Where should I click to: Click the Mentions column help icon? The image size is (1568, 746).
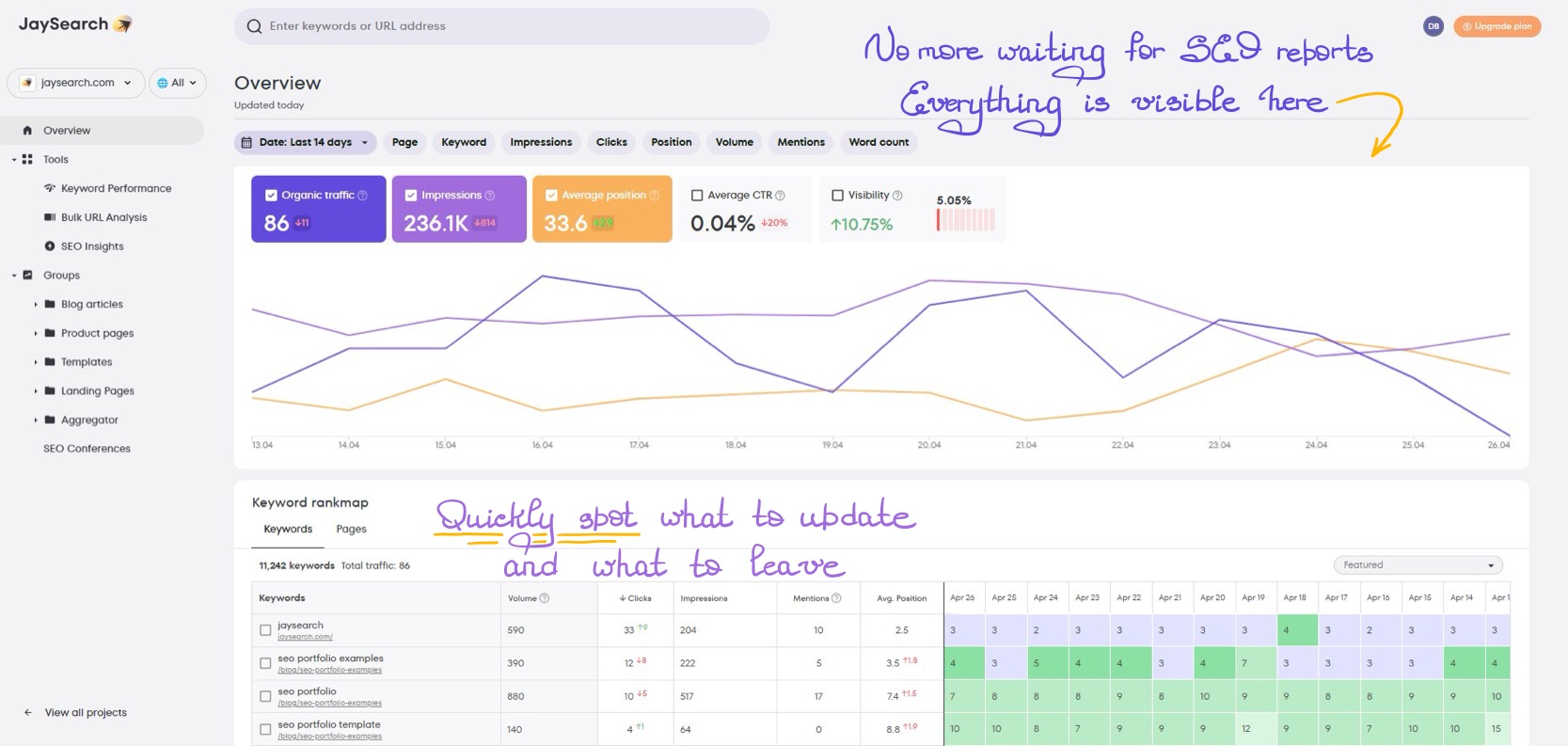(836, 598)
